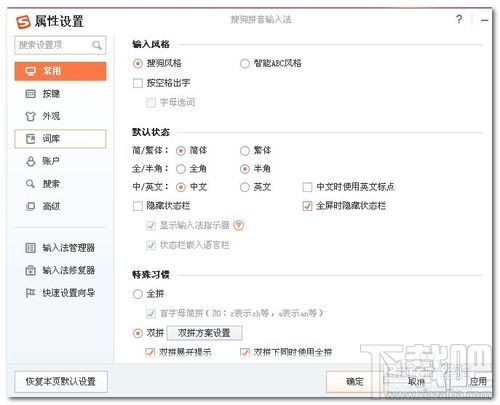Screen dimensions: 500x405
Task: Select 英文 radio option
Action: (245, 187)
